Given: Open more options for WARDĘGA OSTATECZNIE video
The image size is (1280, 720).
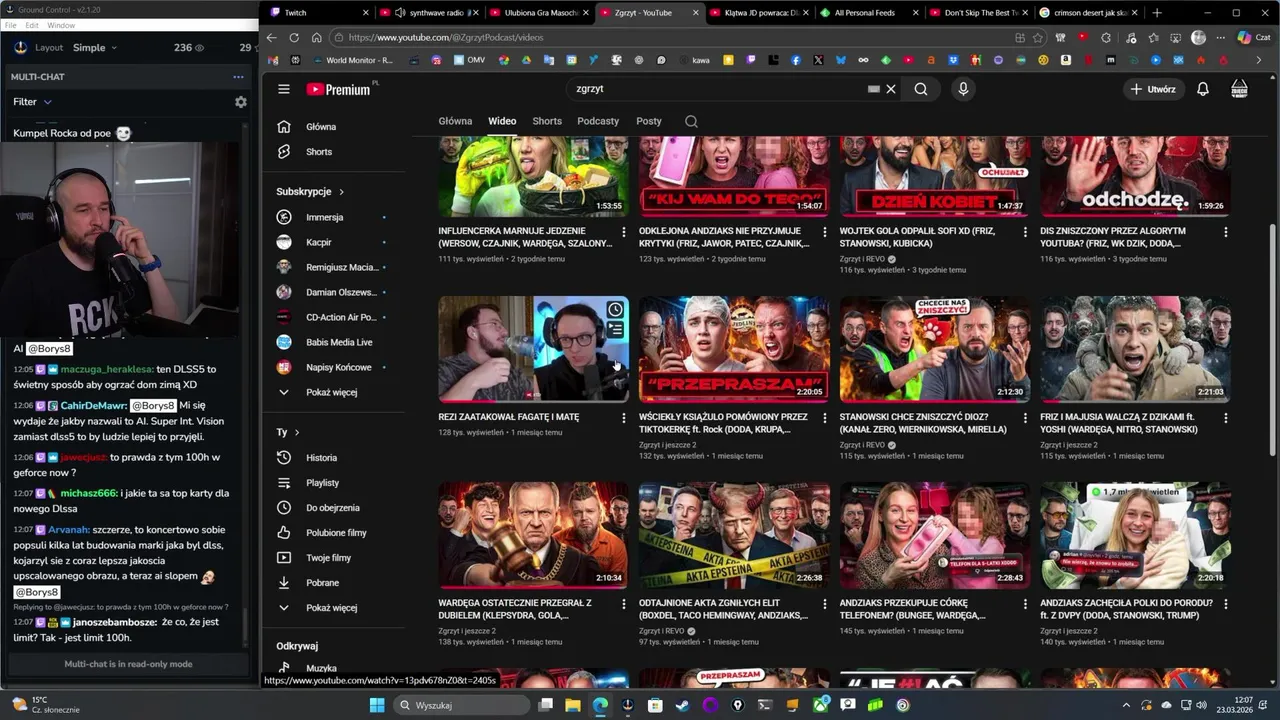Looking at the screenshot, I should click(624, 604).
